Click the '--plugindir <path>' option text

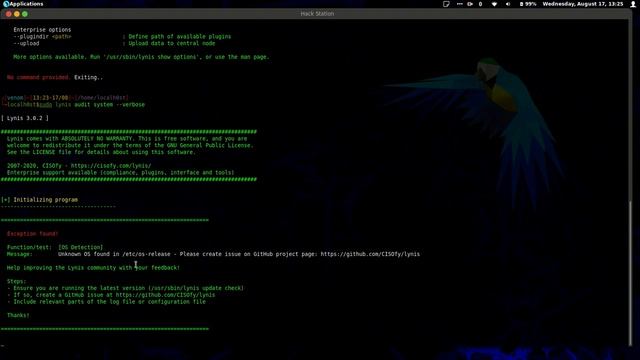pos(42,36)
